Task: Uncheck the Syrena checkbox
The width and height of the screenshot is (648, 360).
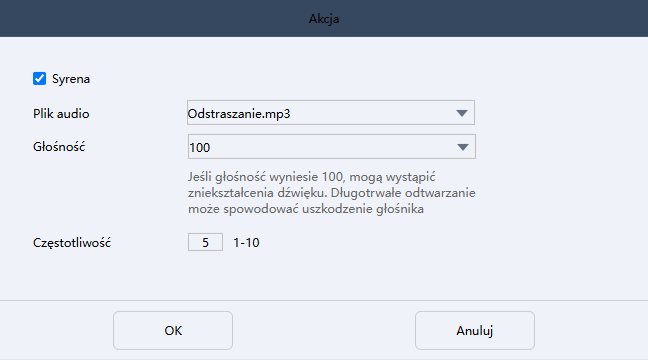Action: pyautogui.click(x=40, y=79)
